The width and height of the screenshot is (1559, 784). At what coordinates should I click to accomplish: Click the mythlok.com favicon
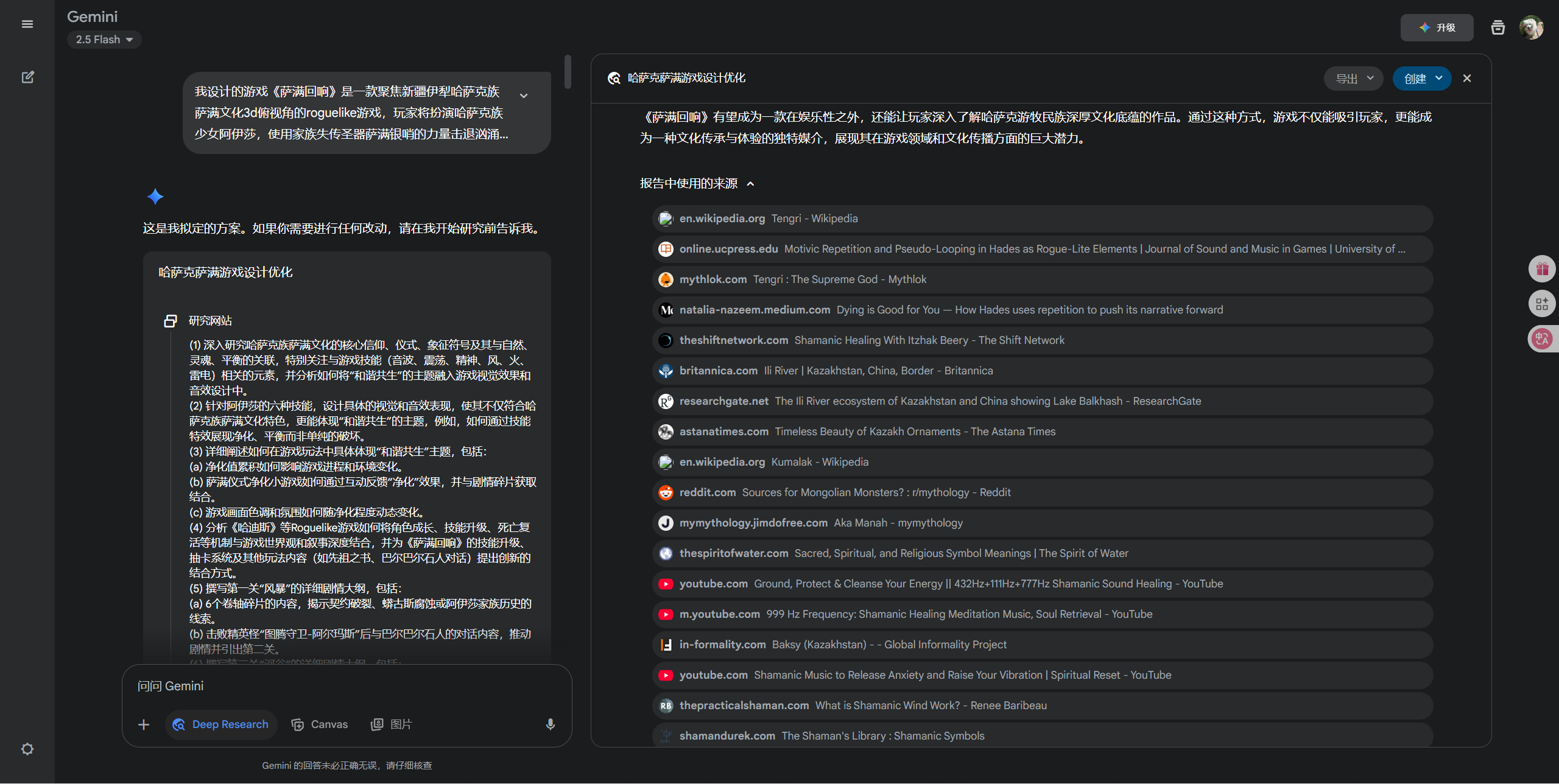(666, 279)
